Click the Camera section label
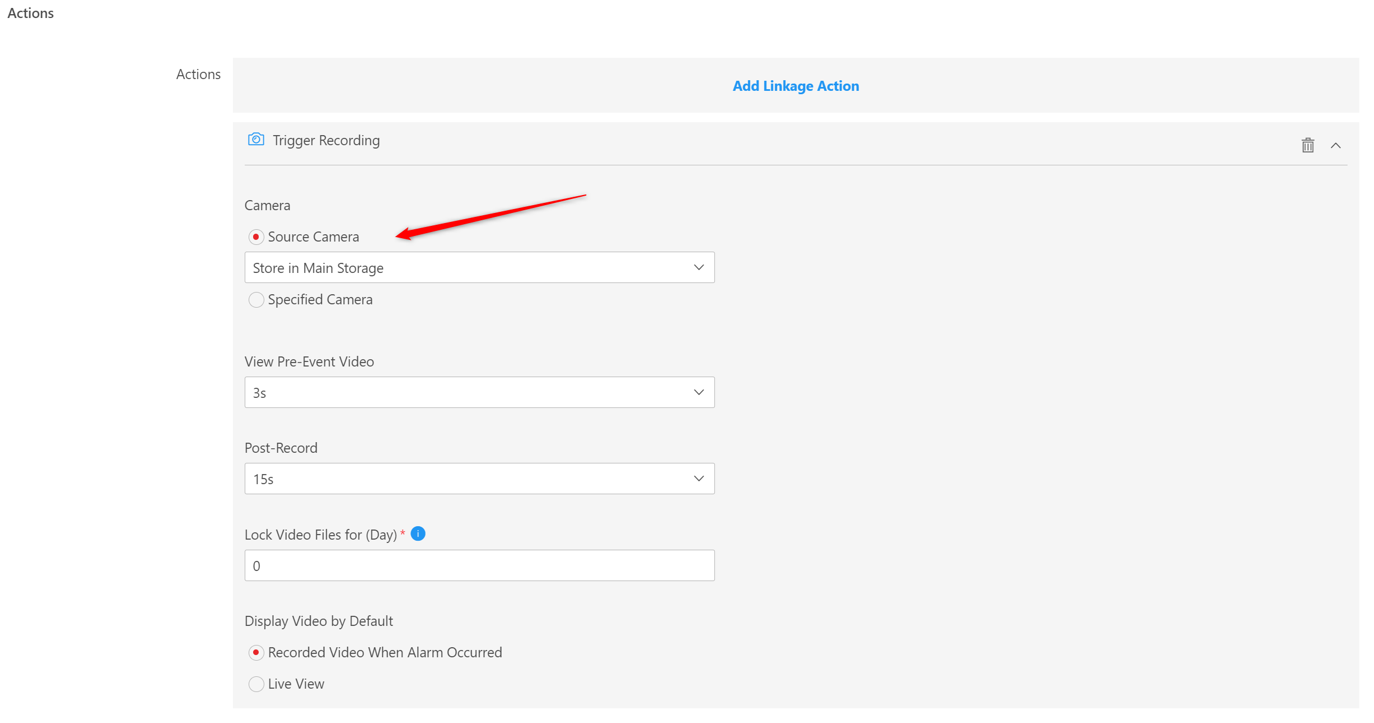 pyautogui.click(x=267, y=205)
